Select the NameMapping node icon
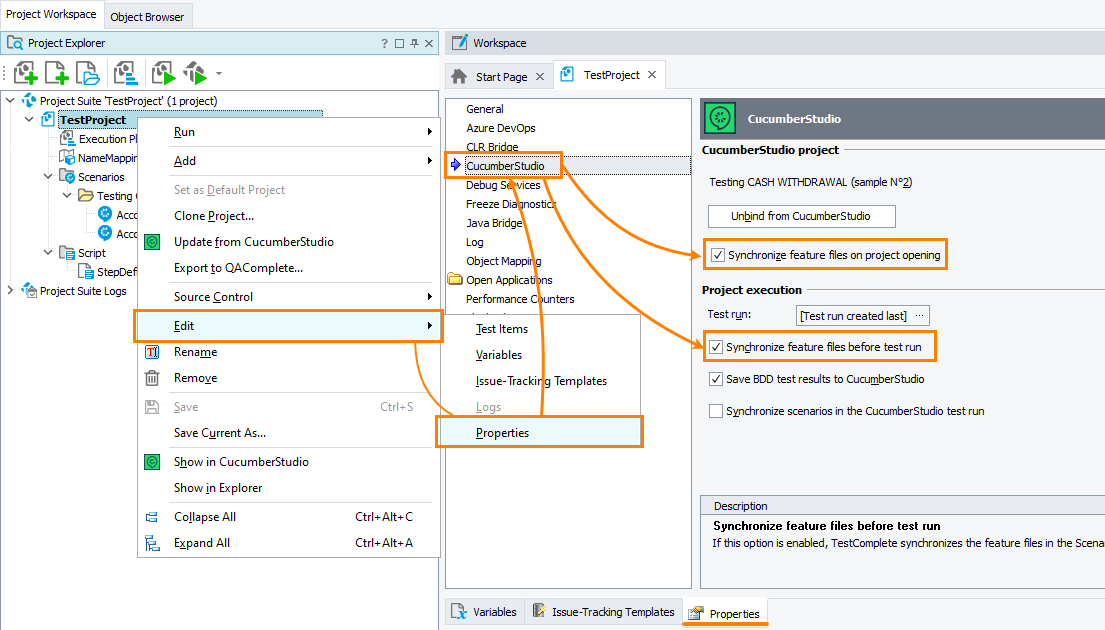 66,157
